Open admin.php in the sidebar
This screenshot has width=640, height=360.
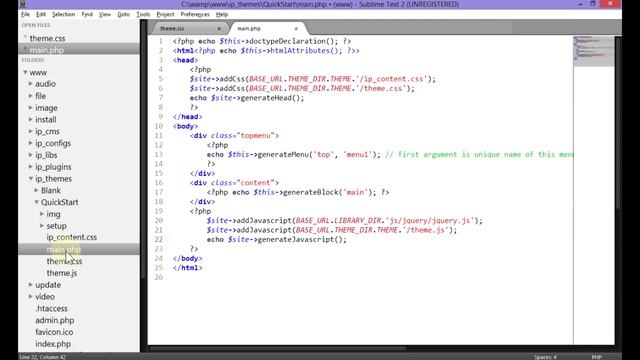tap(55, 320)
